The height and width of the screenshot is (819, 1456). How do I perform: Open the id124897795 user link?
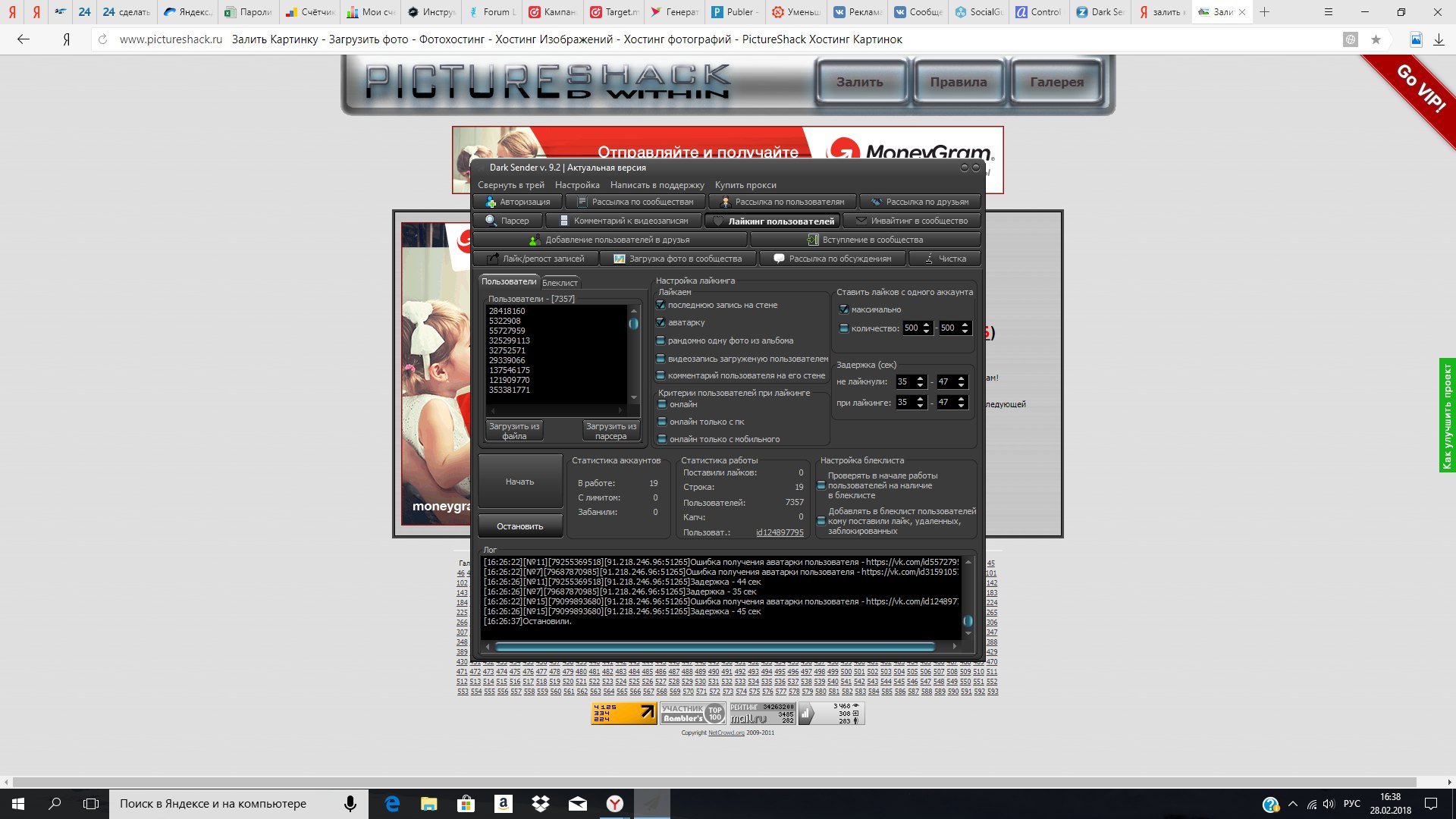780,532
